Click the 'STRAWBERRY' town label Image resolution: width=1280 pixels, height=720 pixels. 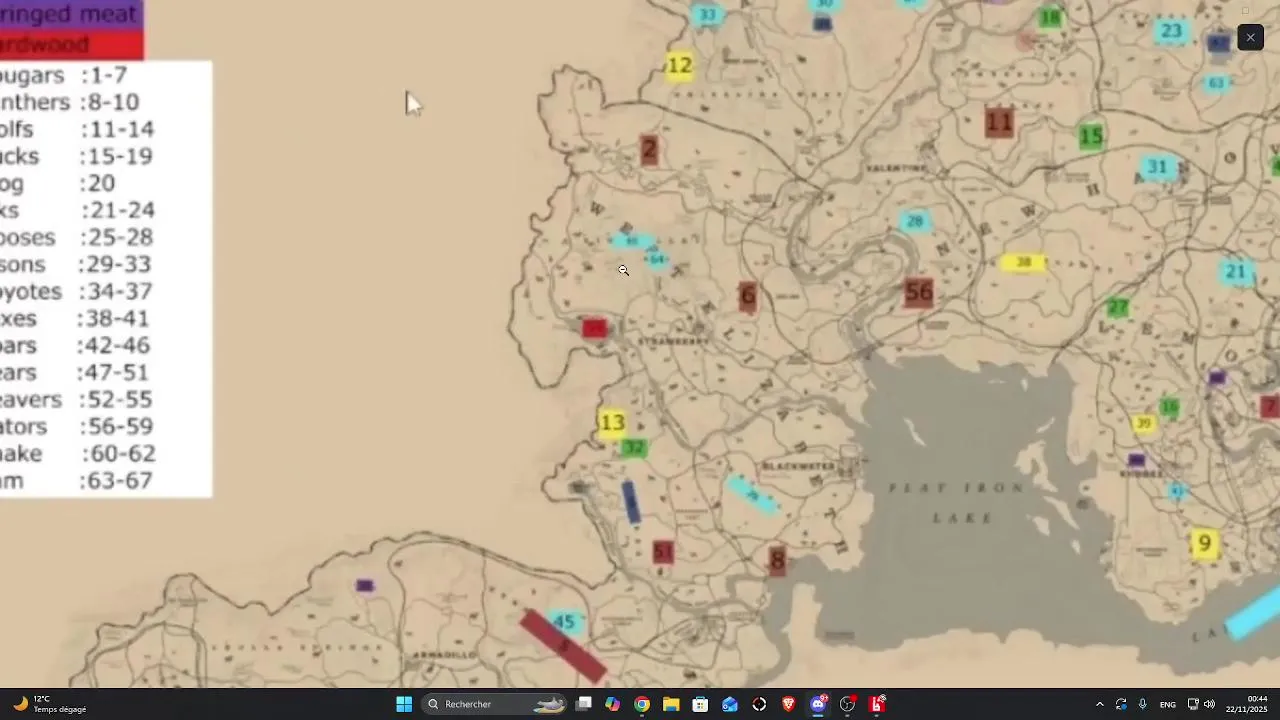(x=672, y=341)
